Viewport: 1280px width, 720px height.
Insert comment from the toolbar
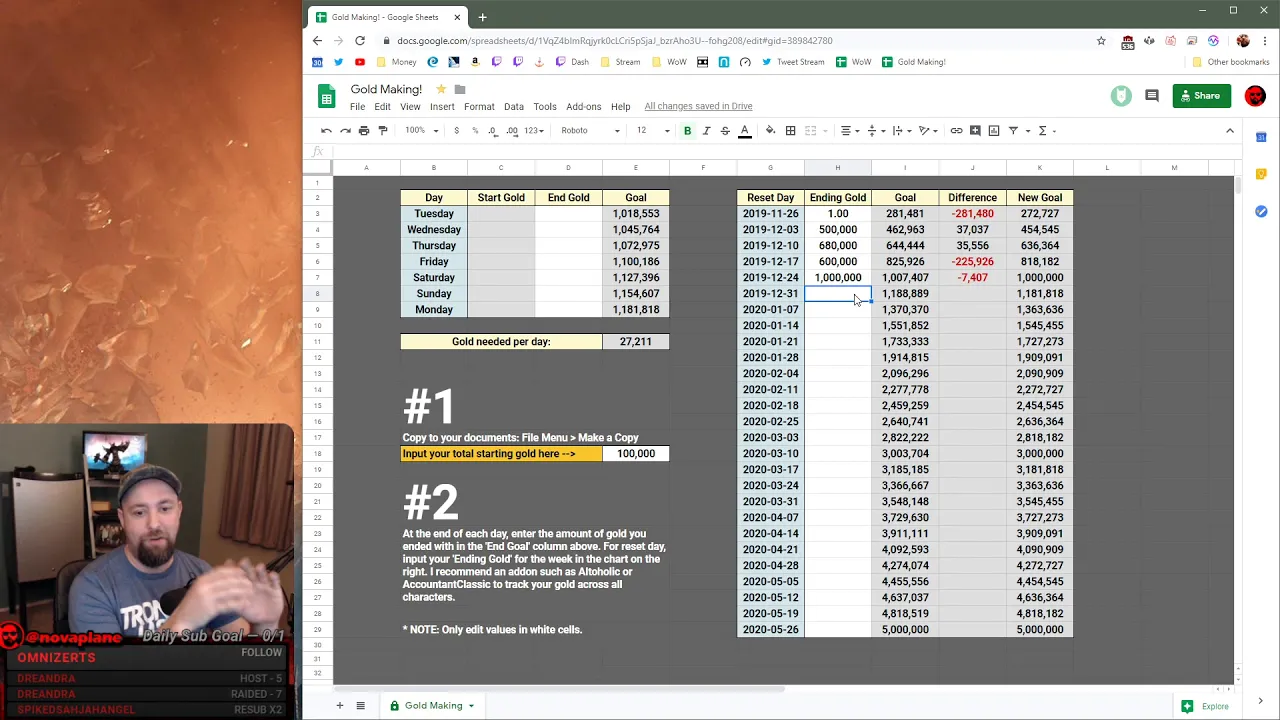975,130
